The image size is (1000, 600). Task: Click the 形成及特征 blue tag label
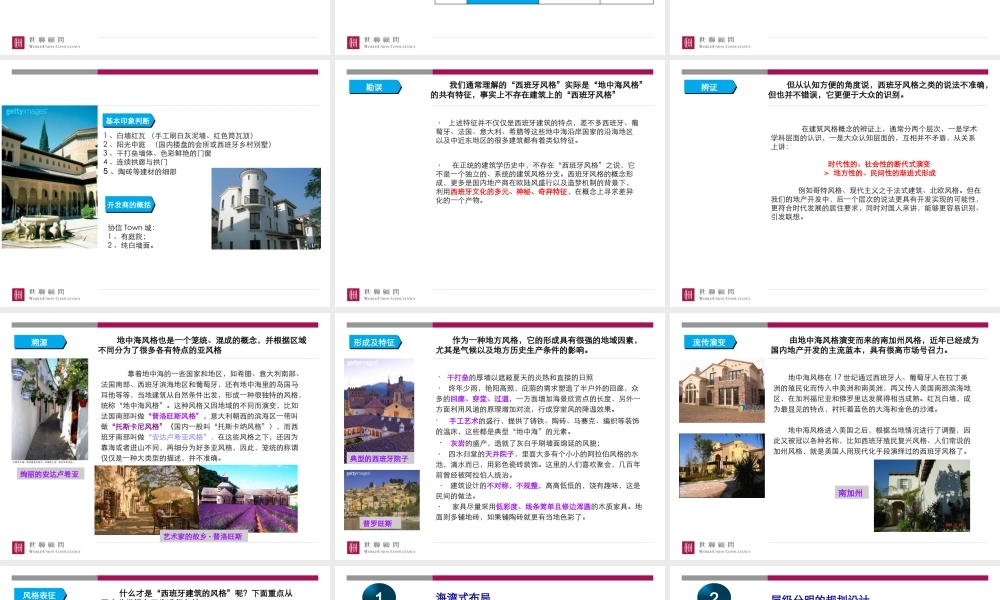(374, 342)
